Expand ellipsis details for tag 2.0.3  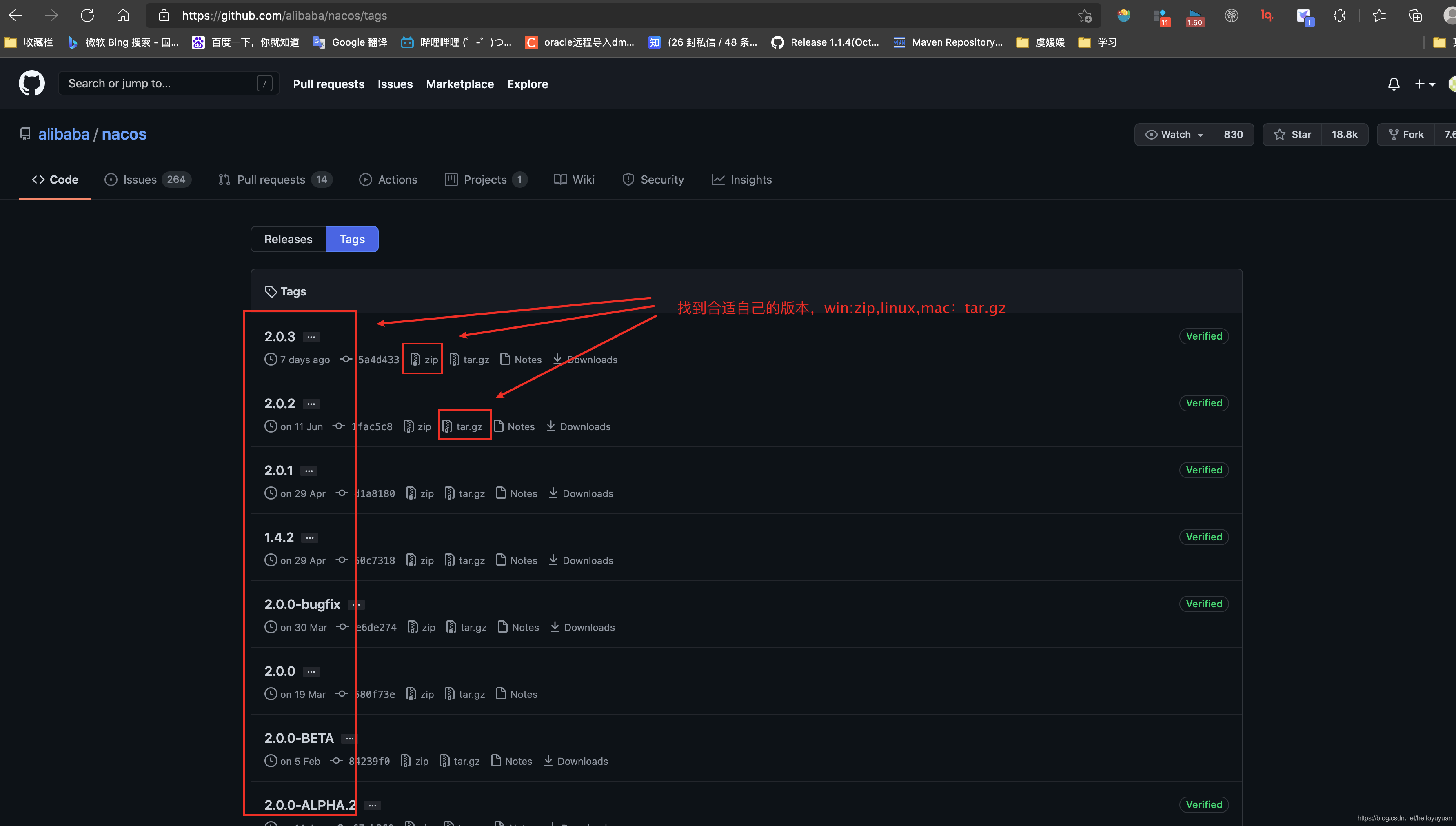click(311, 337)
